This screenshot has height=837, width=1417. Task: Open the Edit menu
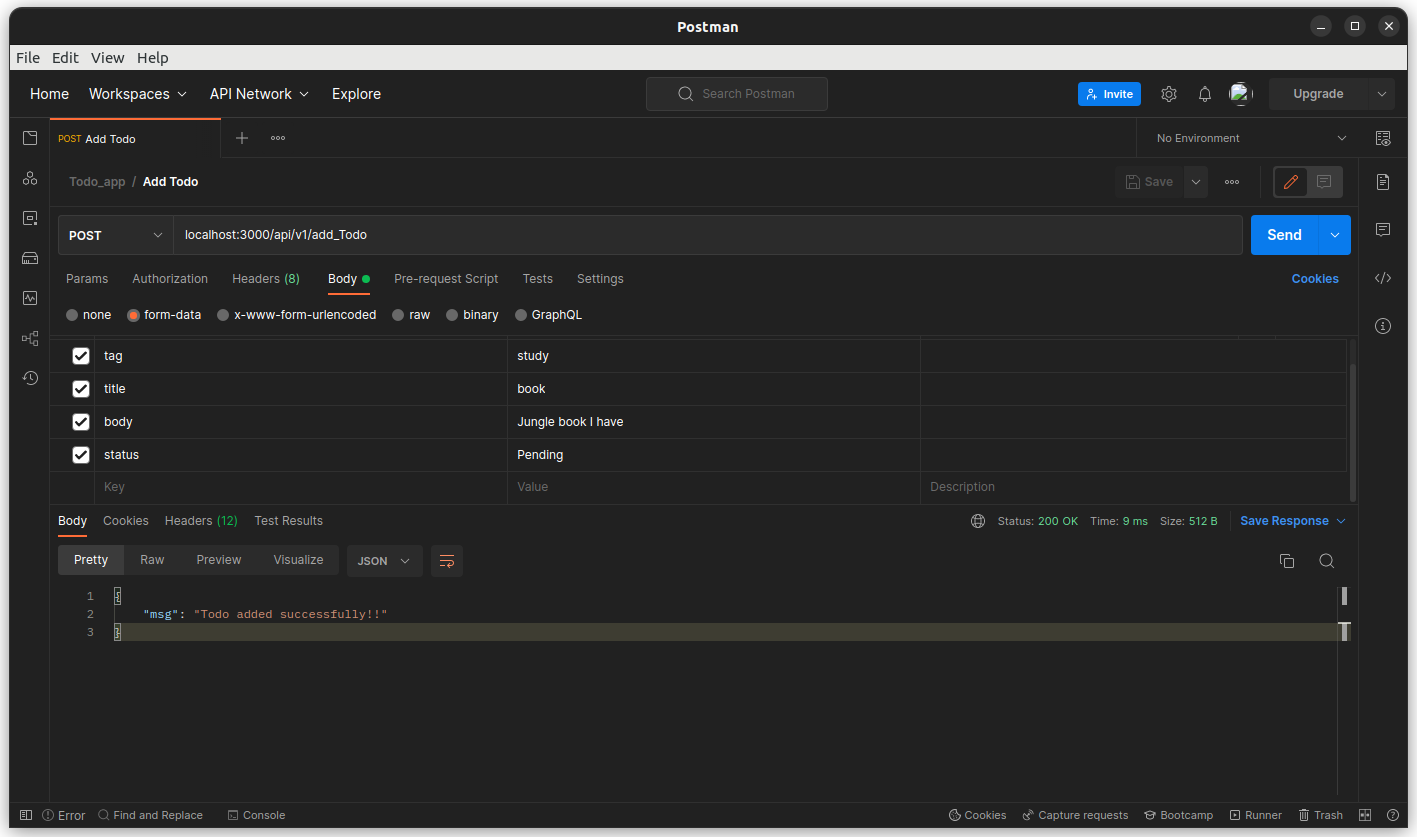[65, 58]
